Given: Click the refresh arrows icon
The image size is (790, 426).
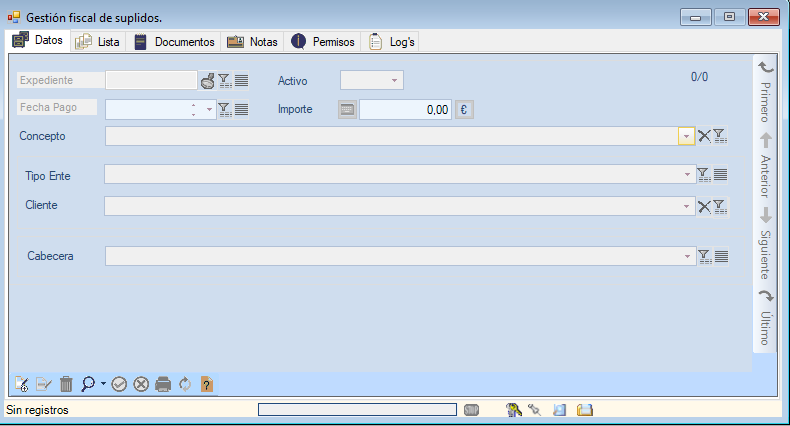Looking at the screenshot, I should pos(185,384).
